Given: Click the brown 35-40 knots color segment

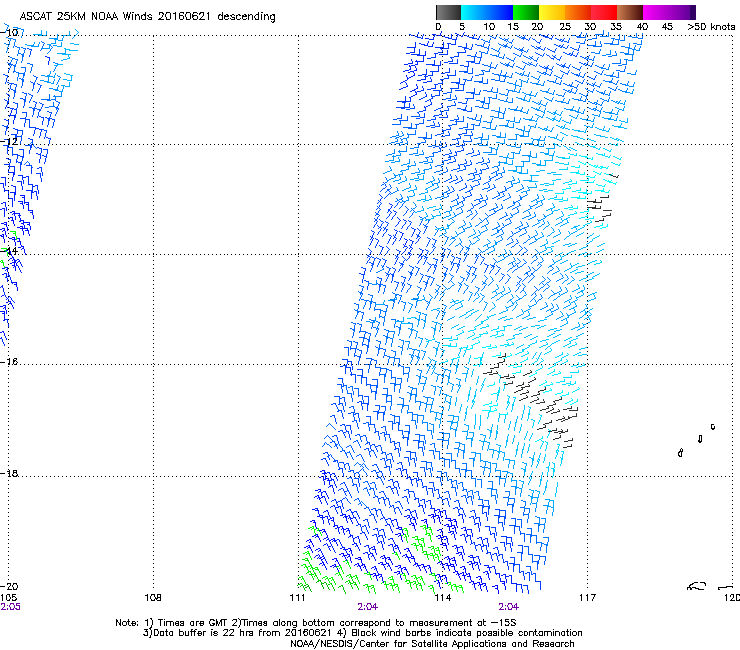Looking at the screenshot, I should click(x=630, y=12).
